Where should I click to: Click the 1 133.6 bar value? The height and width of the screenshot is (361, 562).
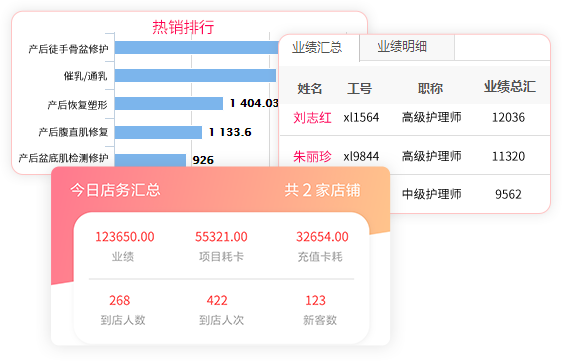tap(230, 132)
